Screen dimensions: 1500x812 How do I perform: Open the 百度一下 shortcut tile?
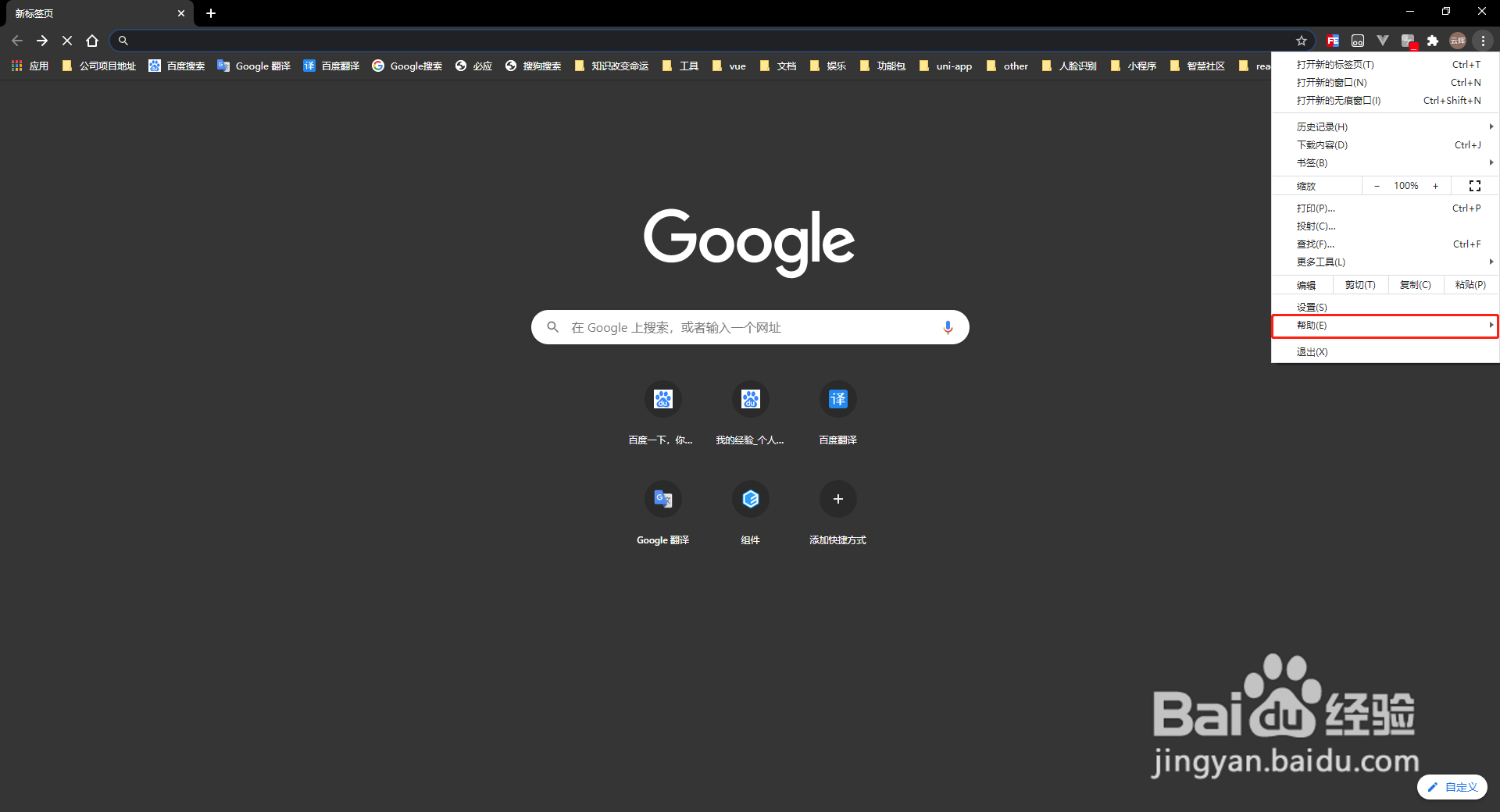pyautogui.click(x=662, y=412)
